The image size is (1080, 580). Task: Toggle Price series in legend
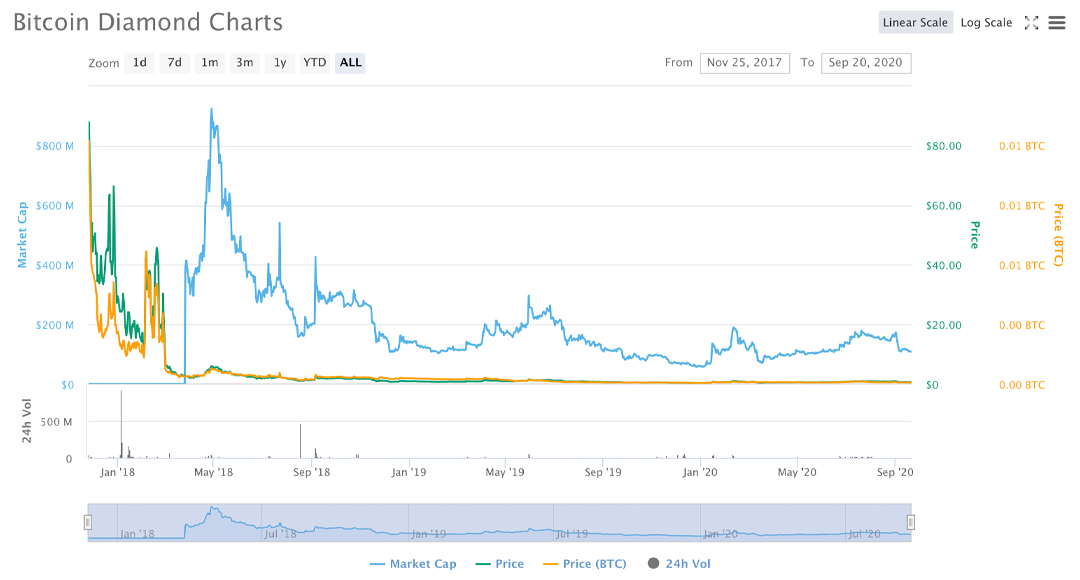coord(500,563)
